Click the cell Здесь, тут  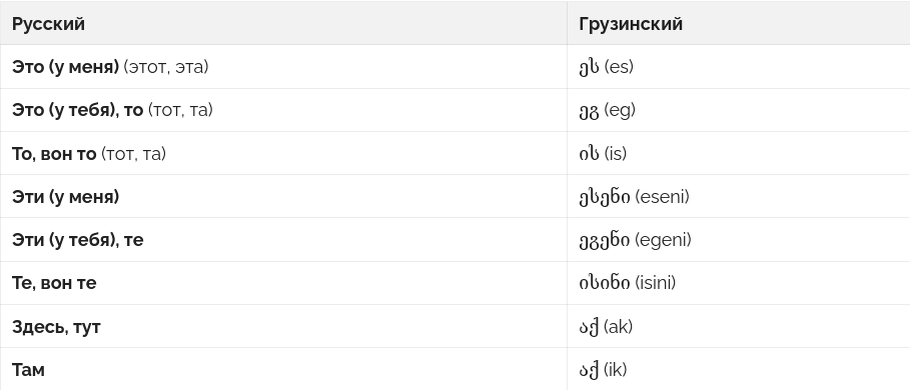tap(284, 327)
